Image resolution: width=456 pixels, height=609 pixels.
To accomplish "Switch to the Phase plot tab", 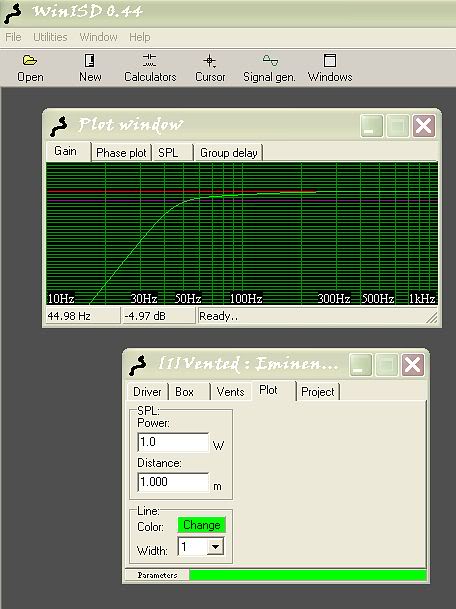I will [x=121, y=153].
